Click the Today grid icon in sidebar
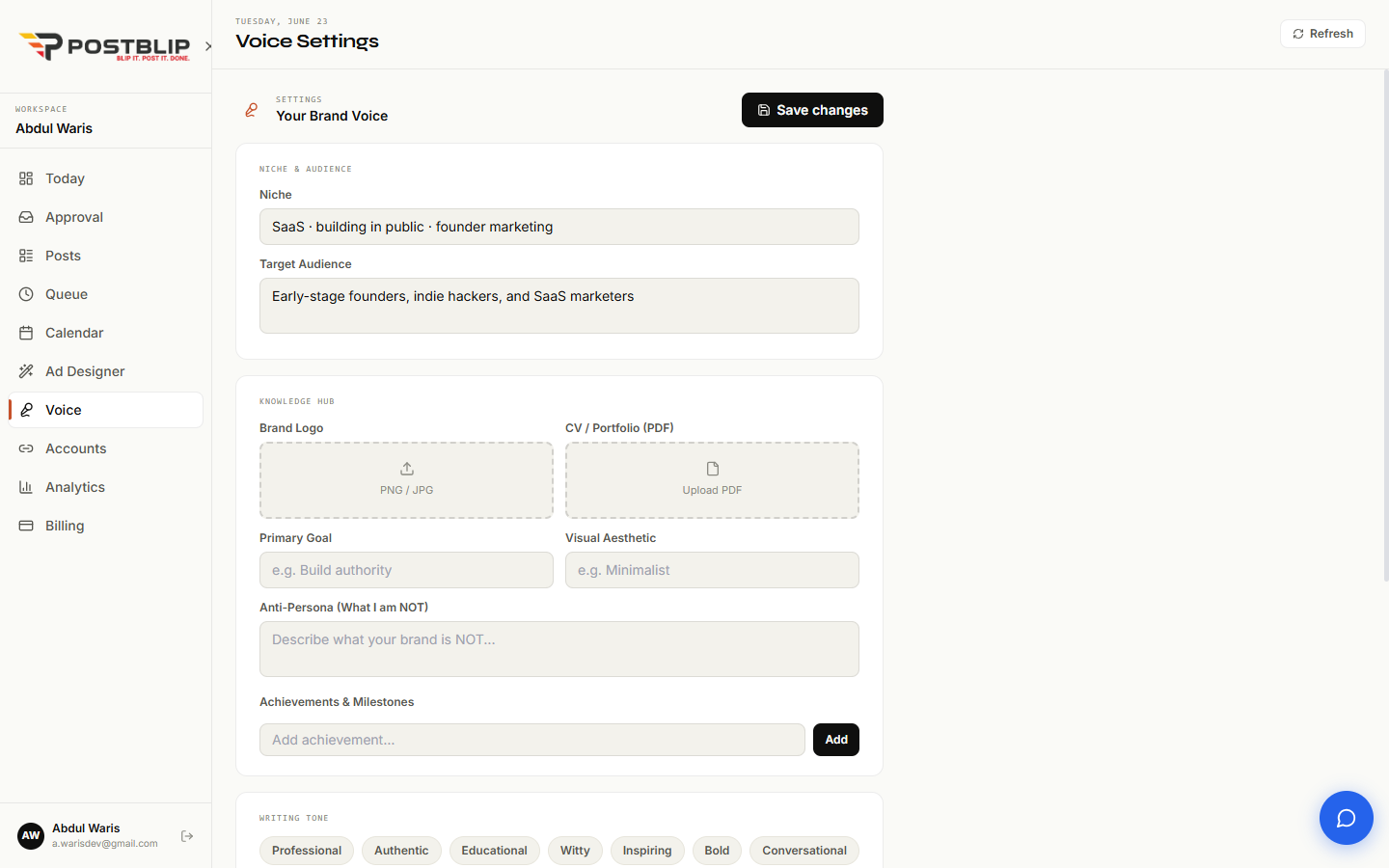Viewport: 1389px width, 868px height. coord(26,178)
